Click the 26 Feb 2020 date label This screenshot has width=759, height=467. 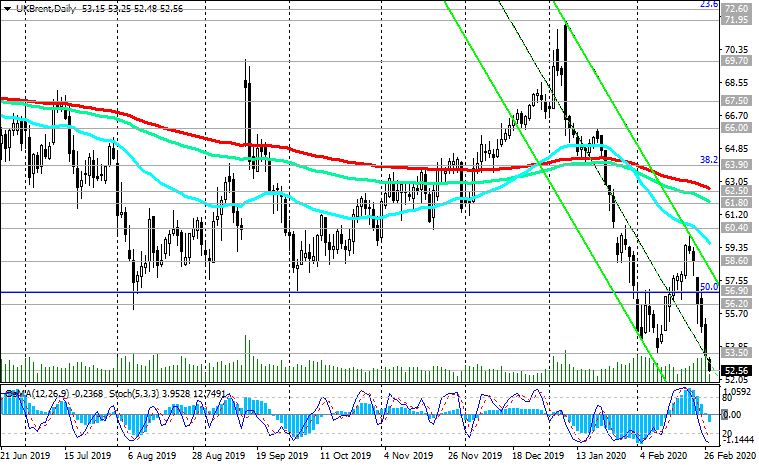point(729,456)
